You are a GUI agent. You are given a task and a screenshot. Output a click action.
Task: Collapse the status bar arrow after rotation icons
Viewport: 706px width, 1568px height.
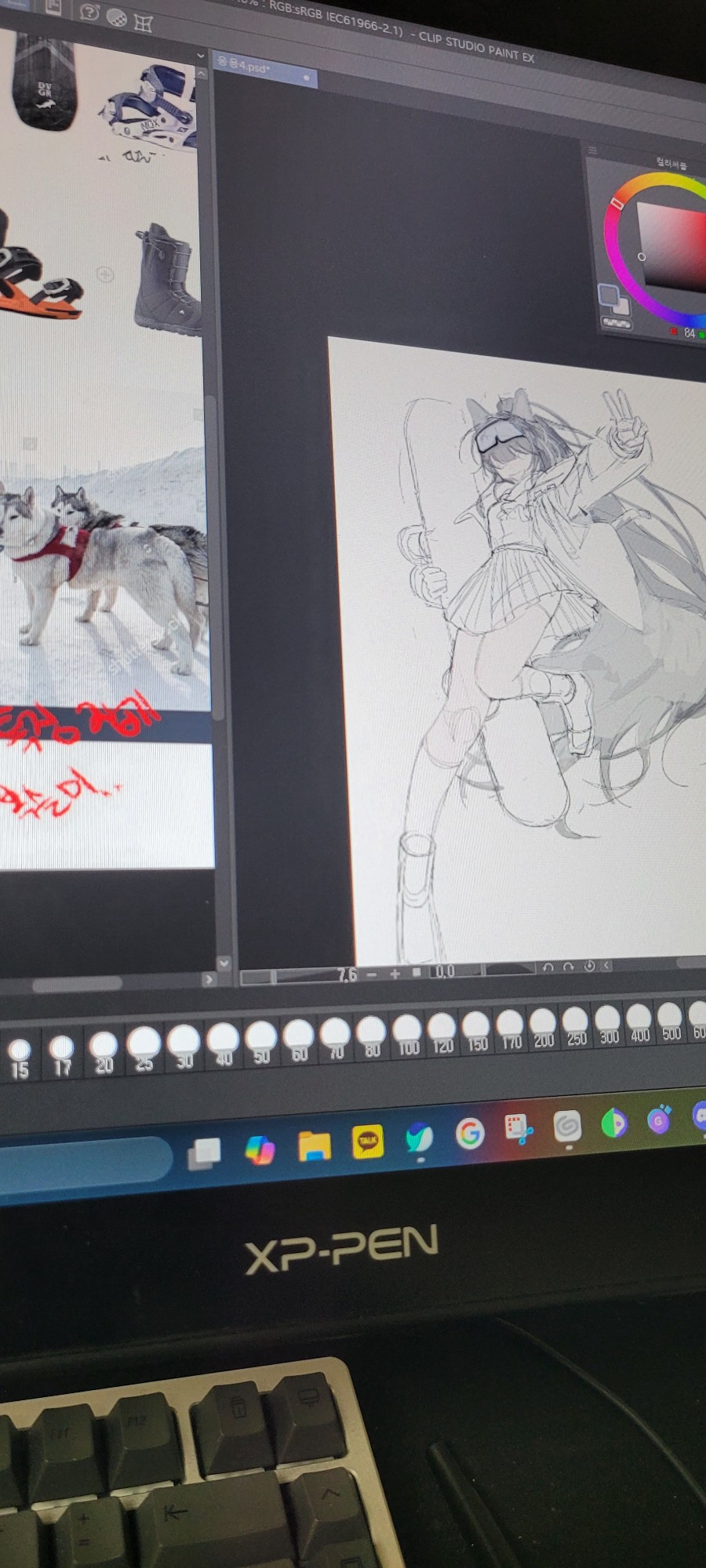click(606, 966)
